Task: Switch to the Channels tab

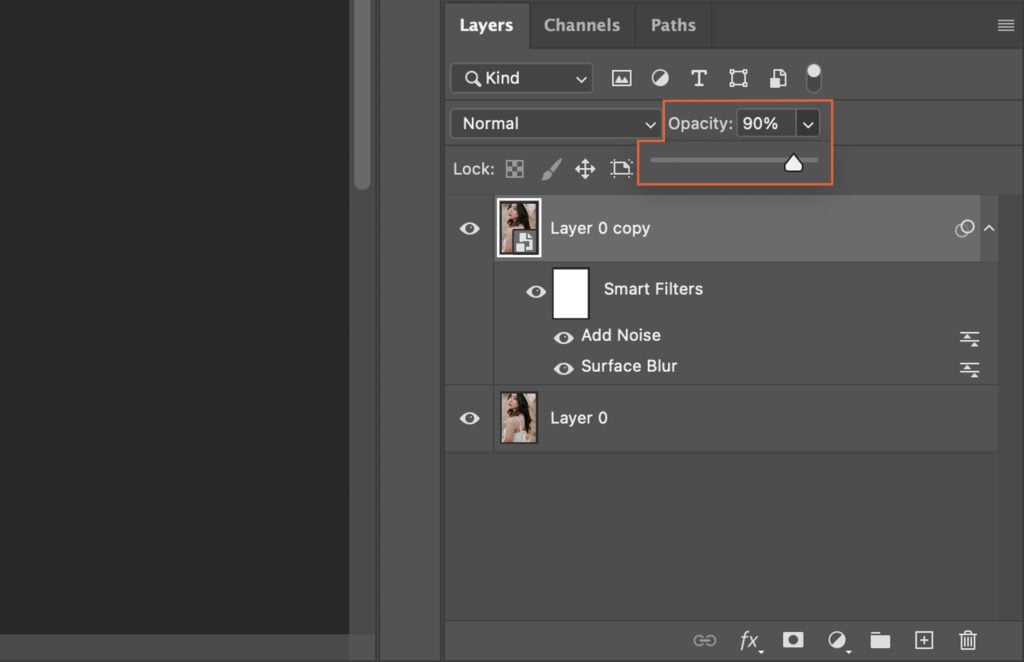Action: pyautogui.click(x=582, y=26)
